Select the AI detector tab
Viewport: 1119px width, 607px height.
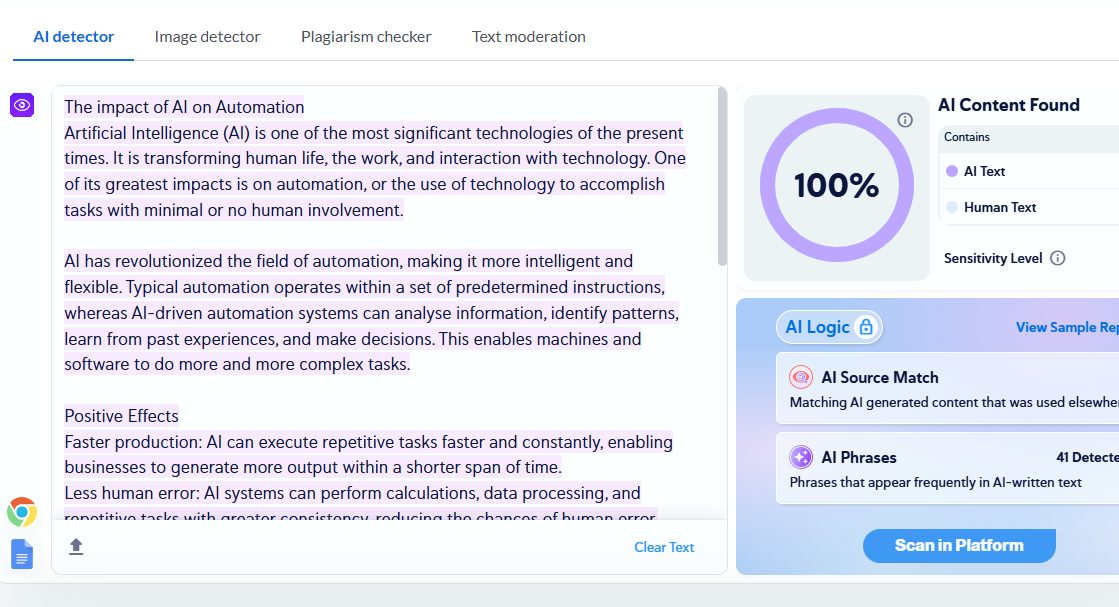[x=74, y=36]
